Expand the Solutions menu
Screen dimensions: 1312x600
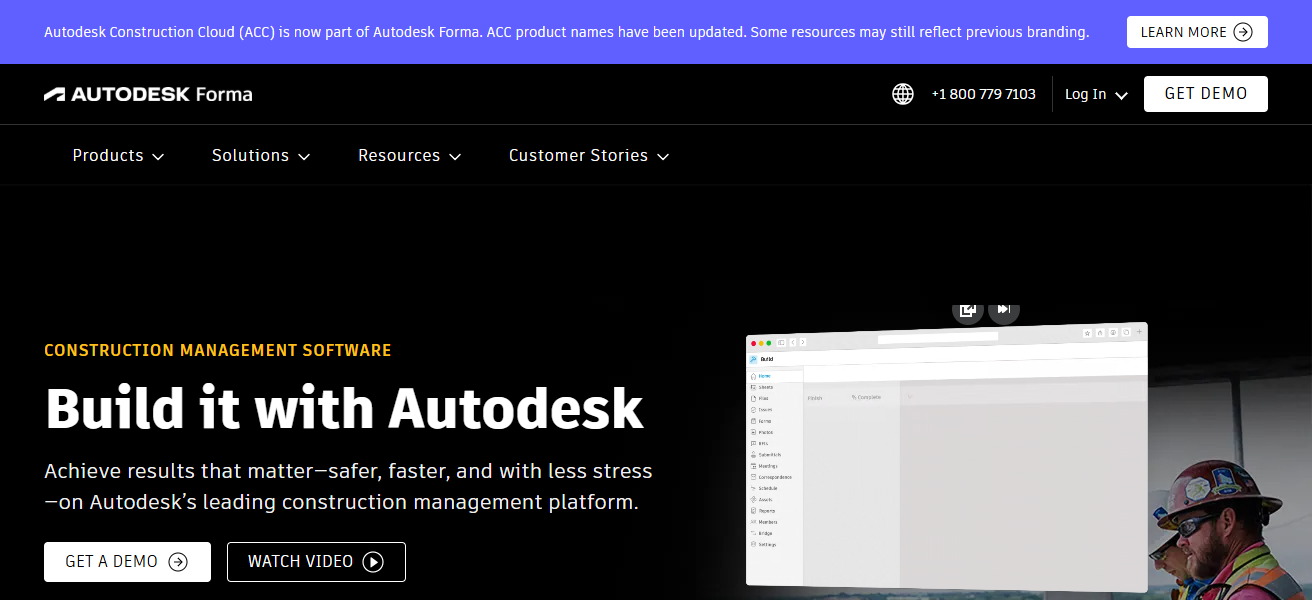tap(261, 155)
